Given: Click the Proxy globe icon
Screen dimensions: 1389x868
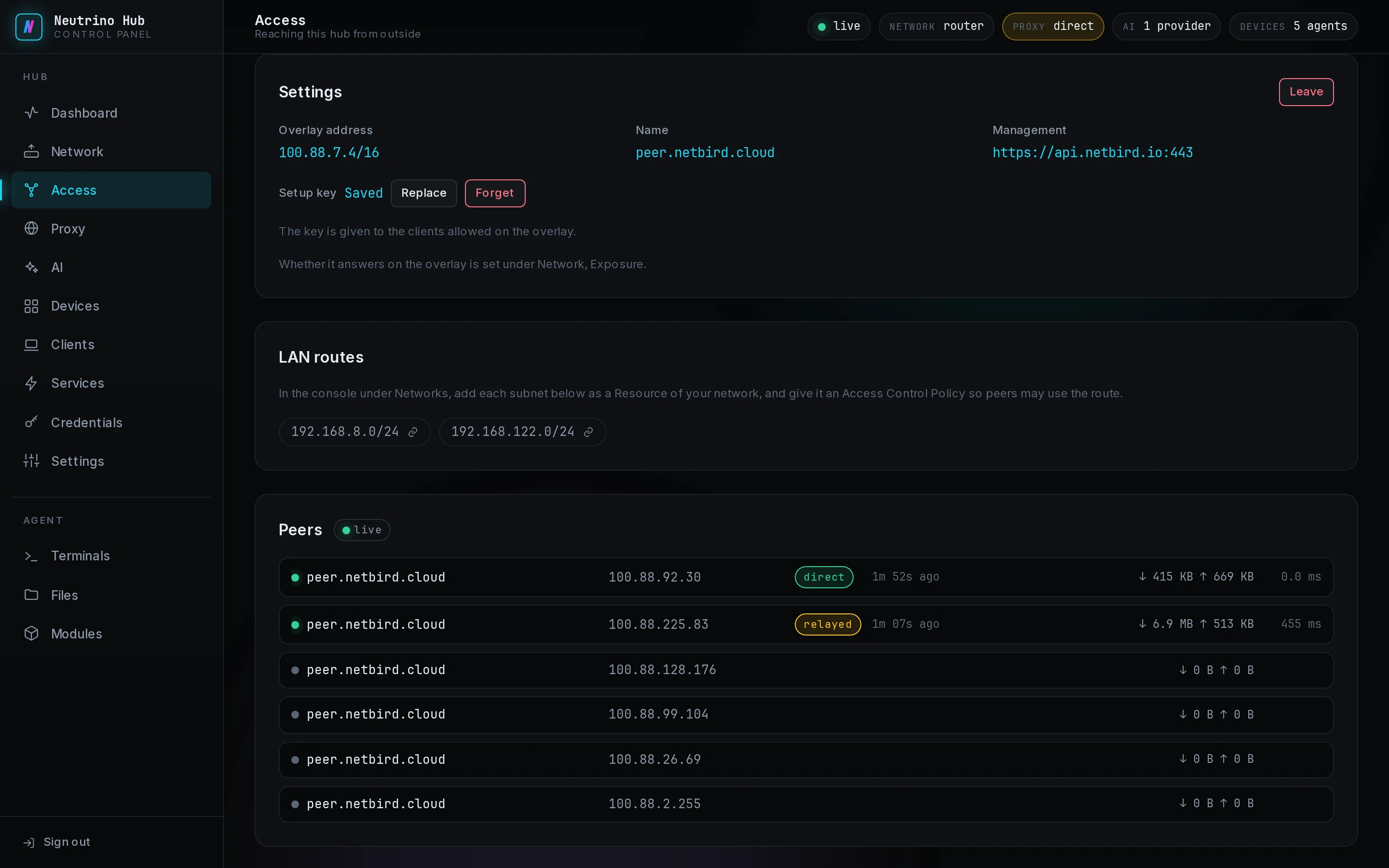Looking at the screenshot, I should tap(31, 229).
